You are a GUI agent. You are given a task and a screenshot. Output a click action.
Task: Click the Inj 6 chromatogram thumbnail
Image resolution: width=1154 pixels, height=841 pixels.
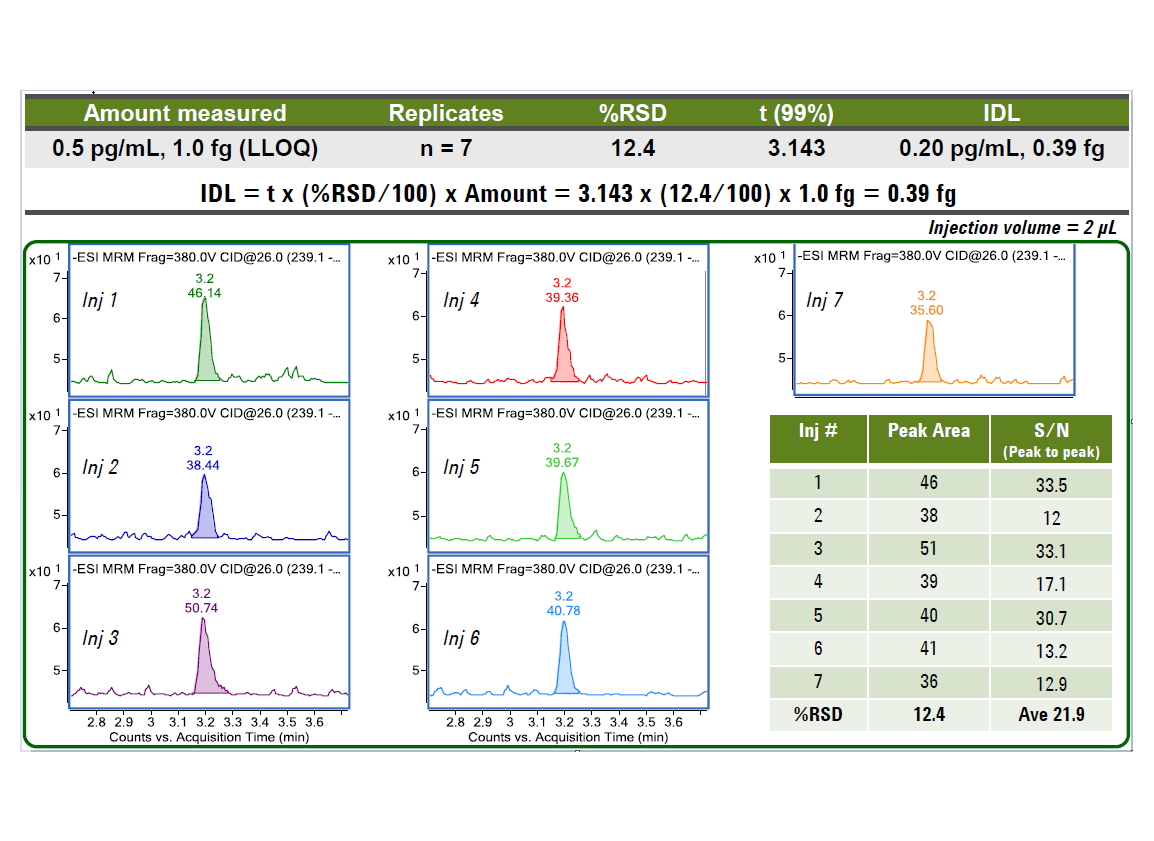pos(567,632)
